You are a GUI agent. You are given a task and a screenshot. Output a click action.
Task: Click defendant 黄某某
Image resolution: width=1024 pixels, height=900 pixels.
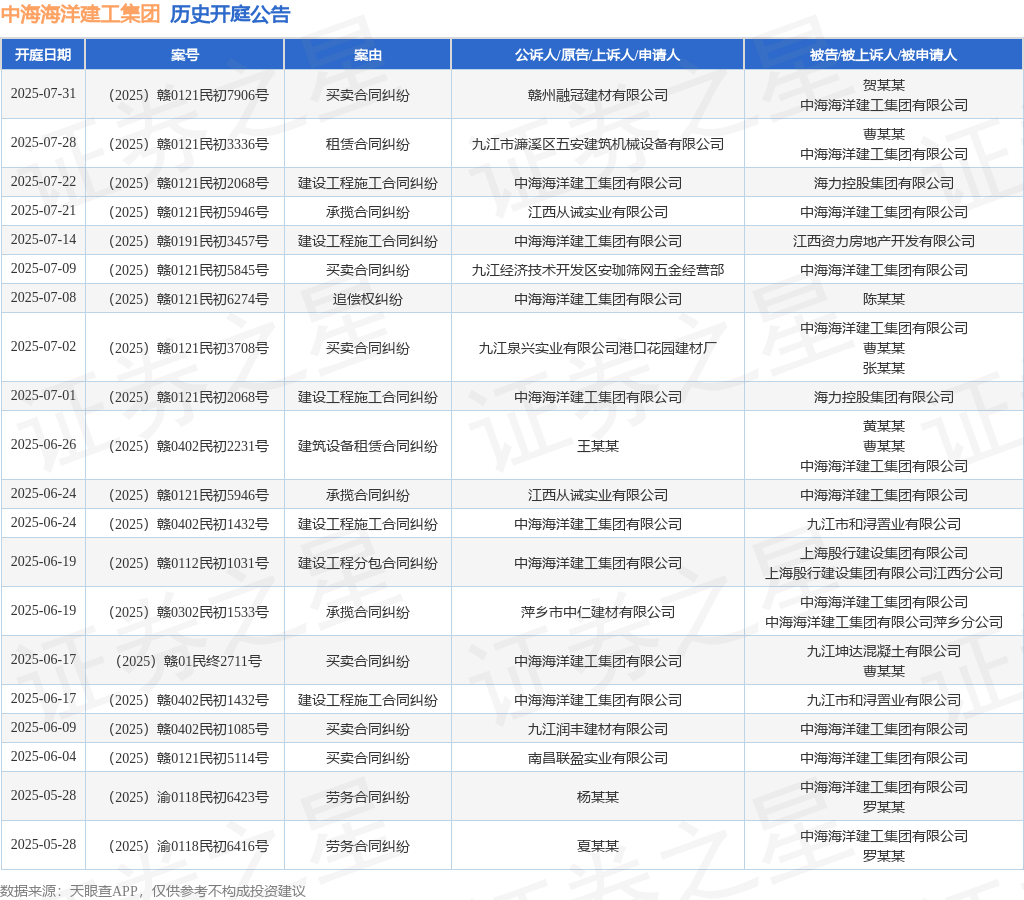click(884, 426)
